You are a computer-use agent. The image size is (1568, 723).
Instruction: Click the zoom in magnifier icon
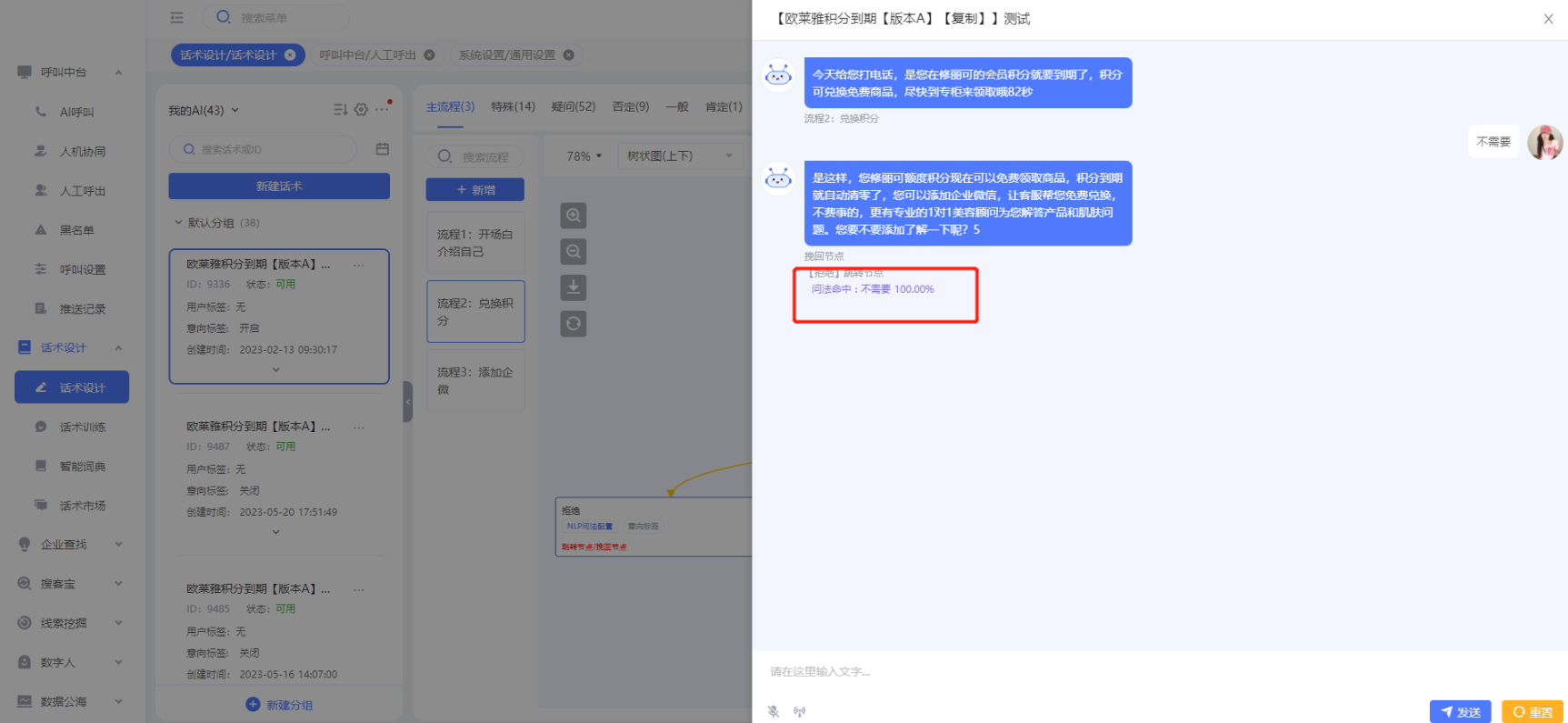573,216
